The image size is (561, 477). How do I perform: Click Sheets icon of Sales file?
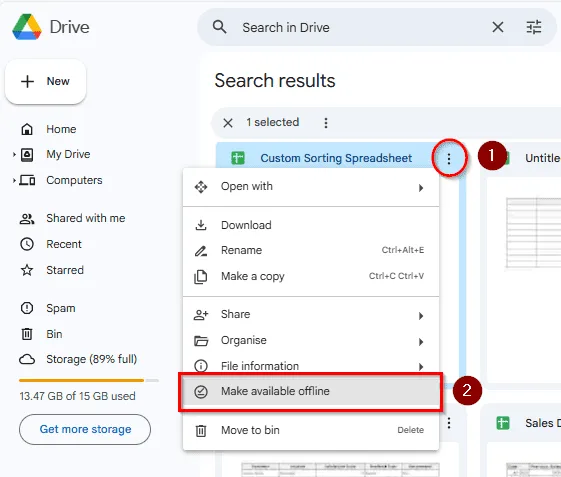pyautogui.click(x=503, y=423)
